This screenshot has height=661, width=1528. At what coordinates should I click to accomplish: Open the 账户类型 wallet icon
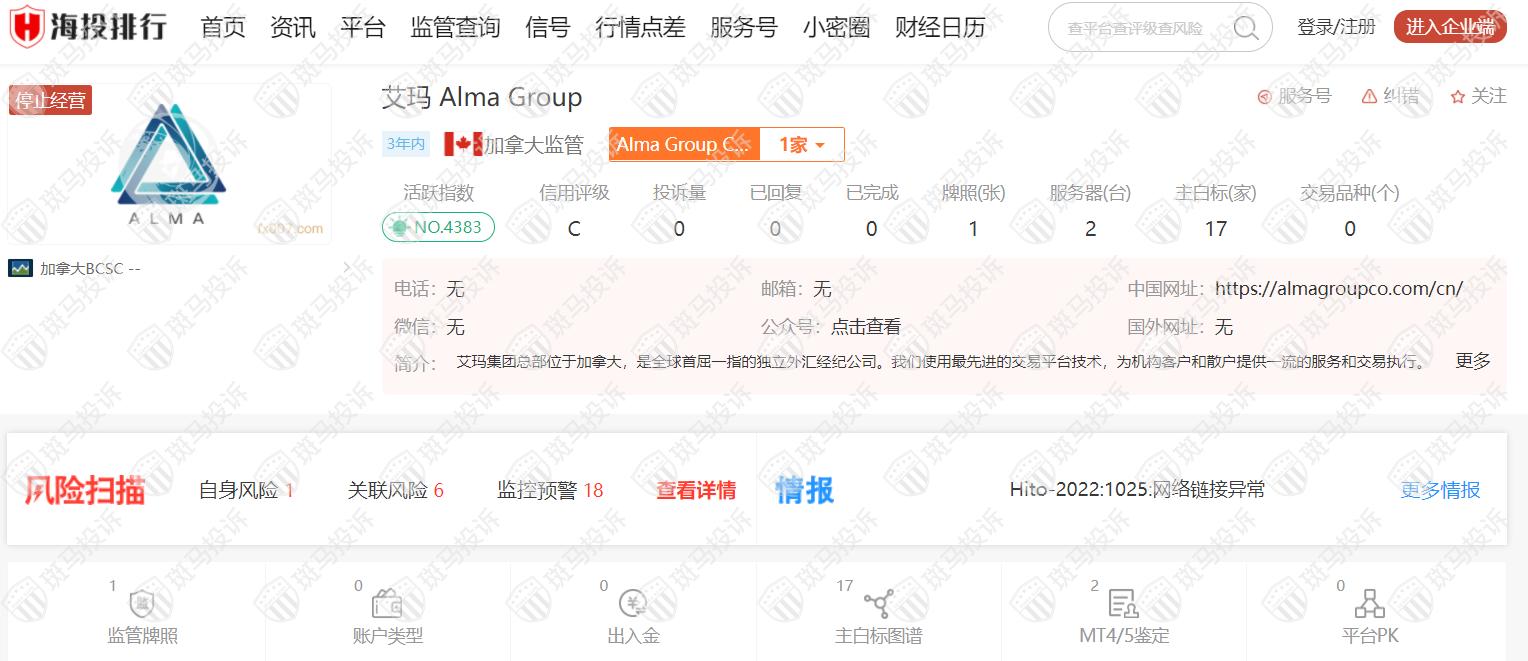(387, 604)
